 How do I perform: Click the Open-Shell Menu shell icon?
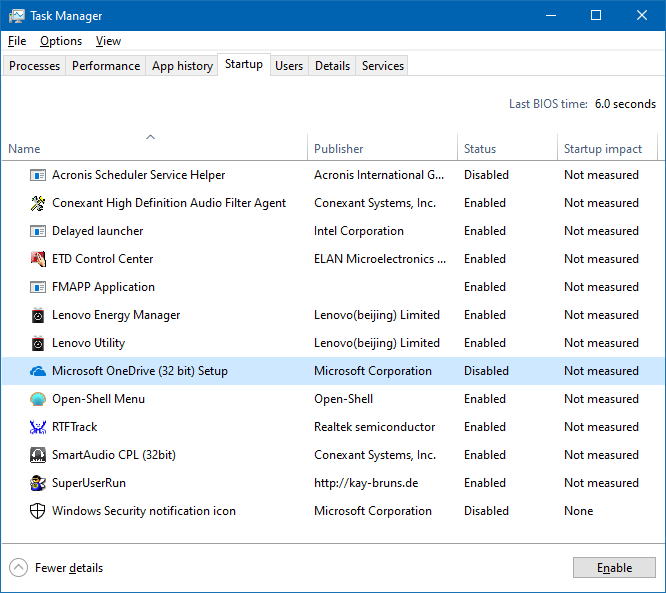pos(38,399)
